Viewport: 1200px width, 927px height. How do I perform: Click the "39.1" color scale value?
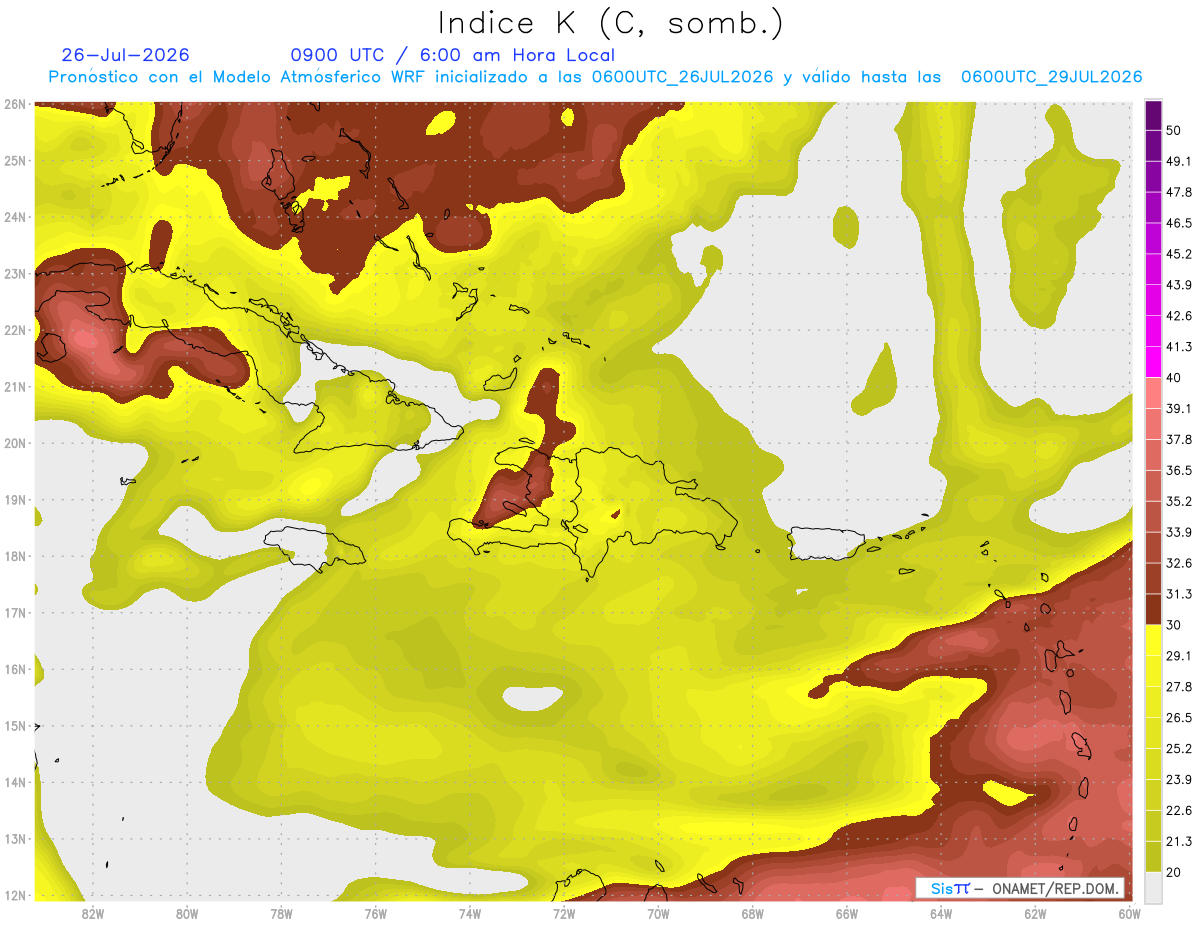coord(1180,408)
